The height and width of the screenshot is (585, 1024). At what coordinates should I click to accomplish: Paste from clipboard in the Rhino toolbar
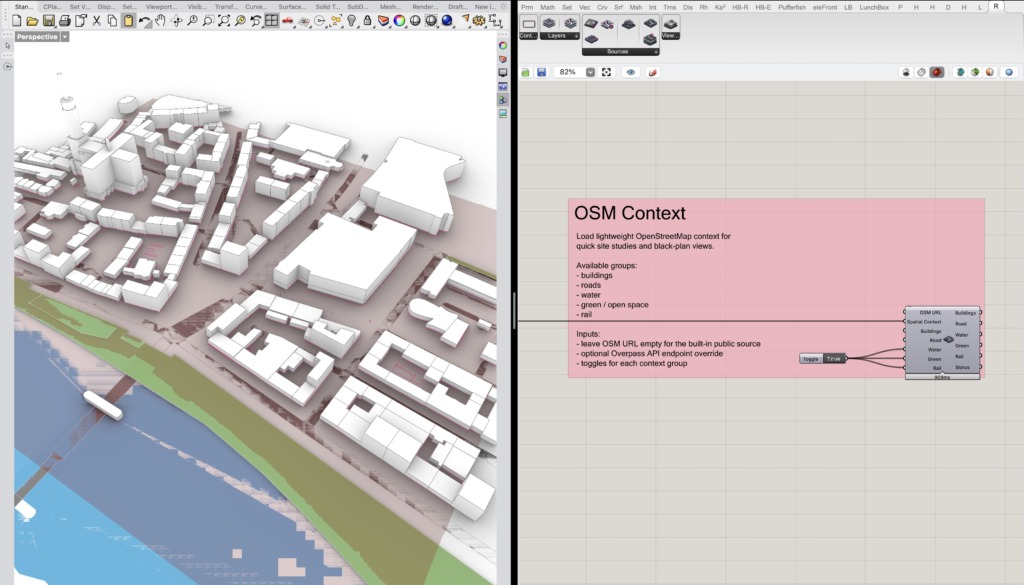[x=128, y=21]
